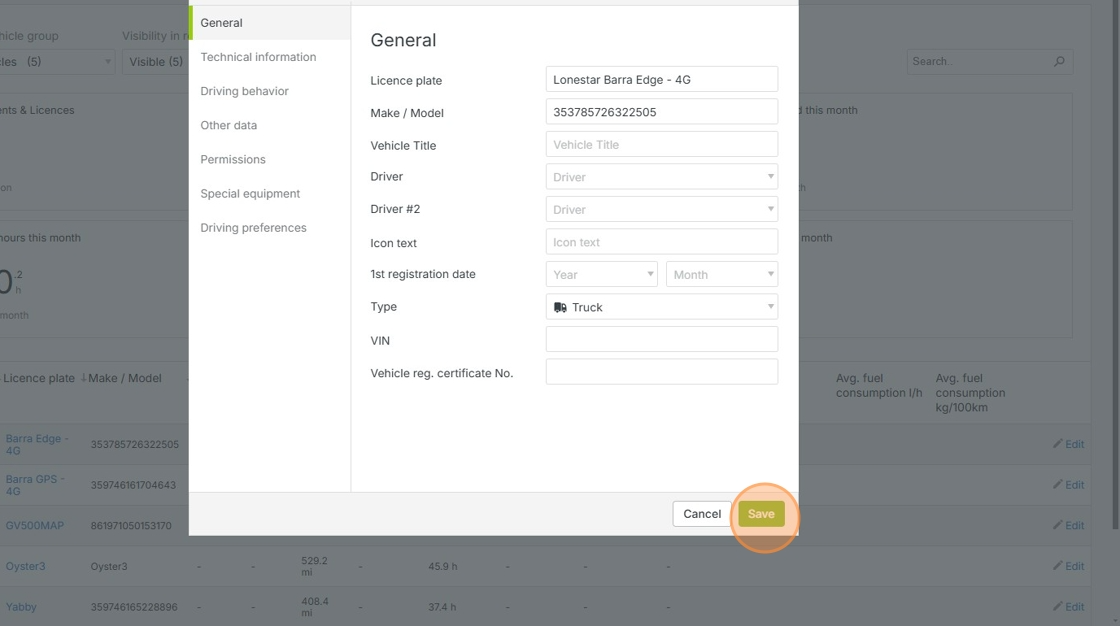This screenshot has height=626, width=1120.
Task: Open the Driver dropdown
Action: [x=661, y=177]
